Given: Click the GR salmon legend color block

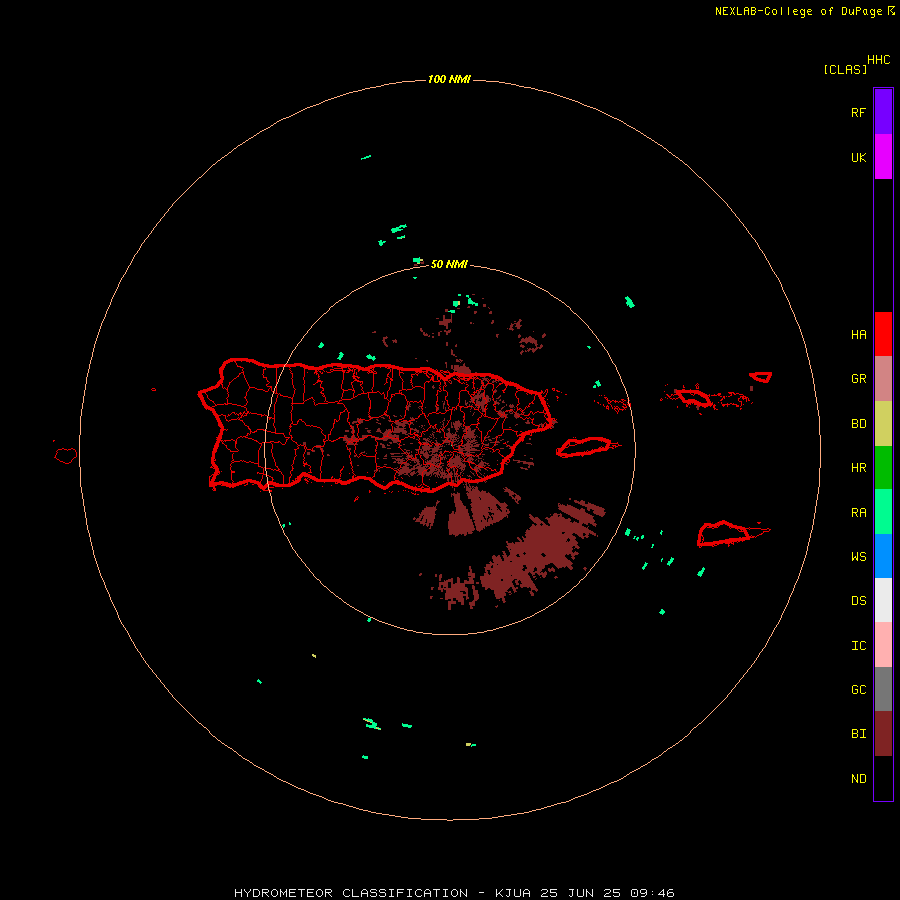Looking at the screenshot, I should [x=883, y=379].
